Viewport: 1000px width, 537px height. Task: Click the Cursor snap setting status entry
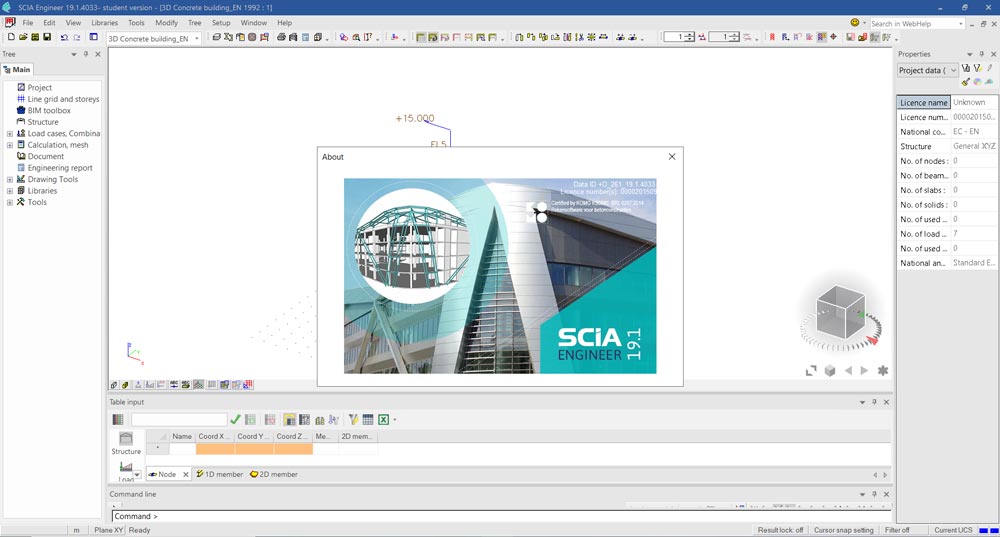coord(844,530)
